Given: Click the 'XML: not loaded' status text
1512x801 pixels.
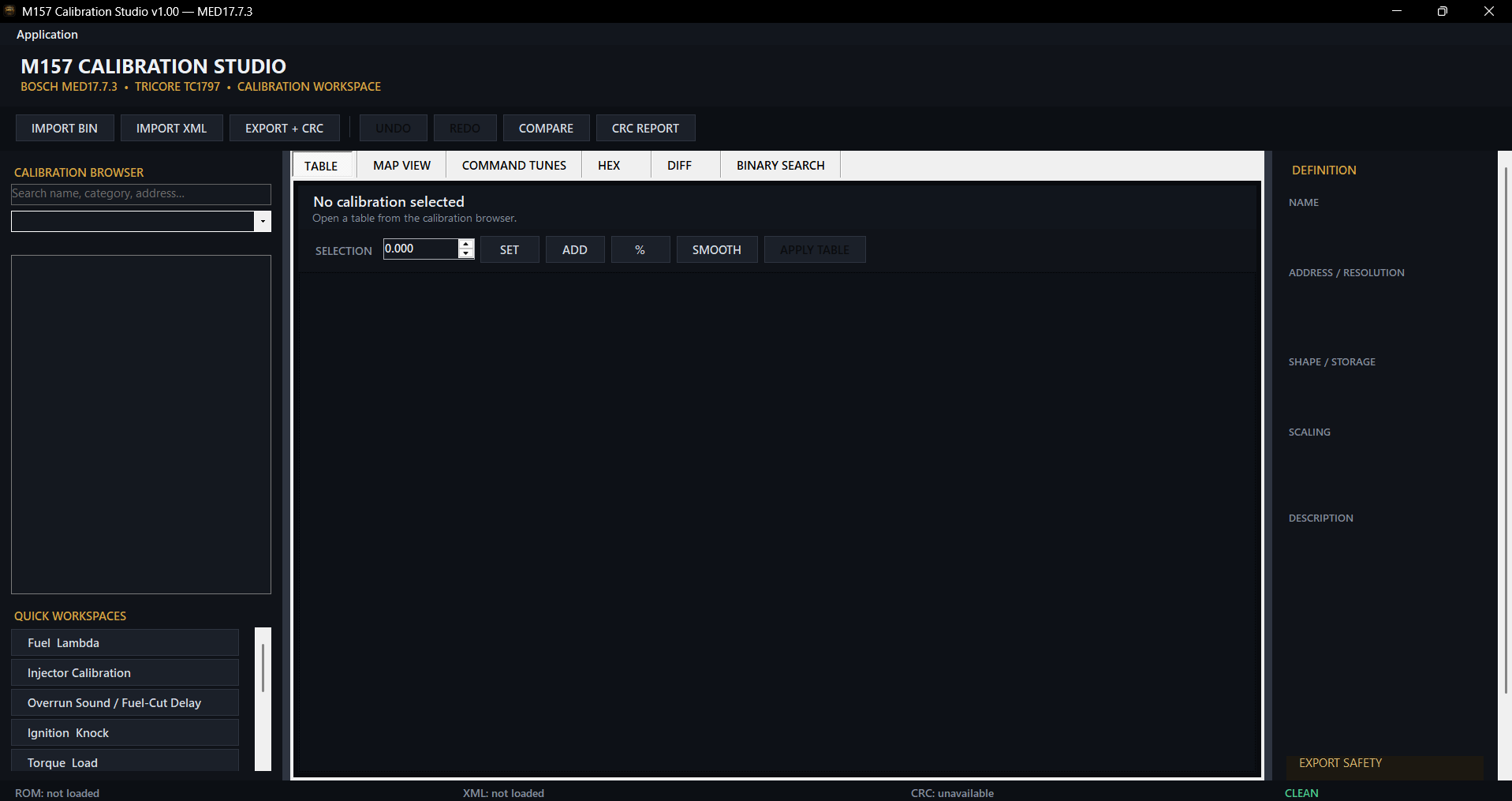Looking at the screenshot, I should click(x=503, y=793).
